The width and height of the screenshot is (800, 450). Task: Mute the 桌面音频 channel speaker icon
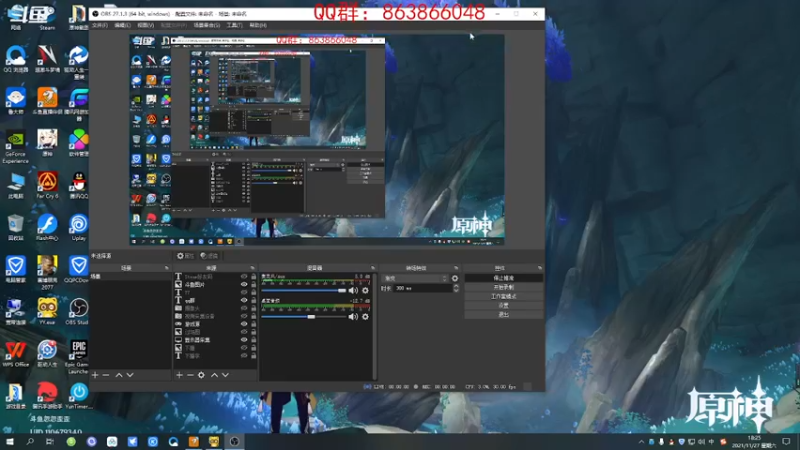(x=353, y=317)
